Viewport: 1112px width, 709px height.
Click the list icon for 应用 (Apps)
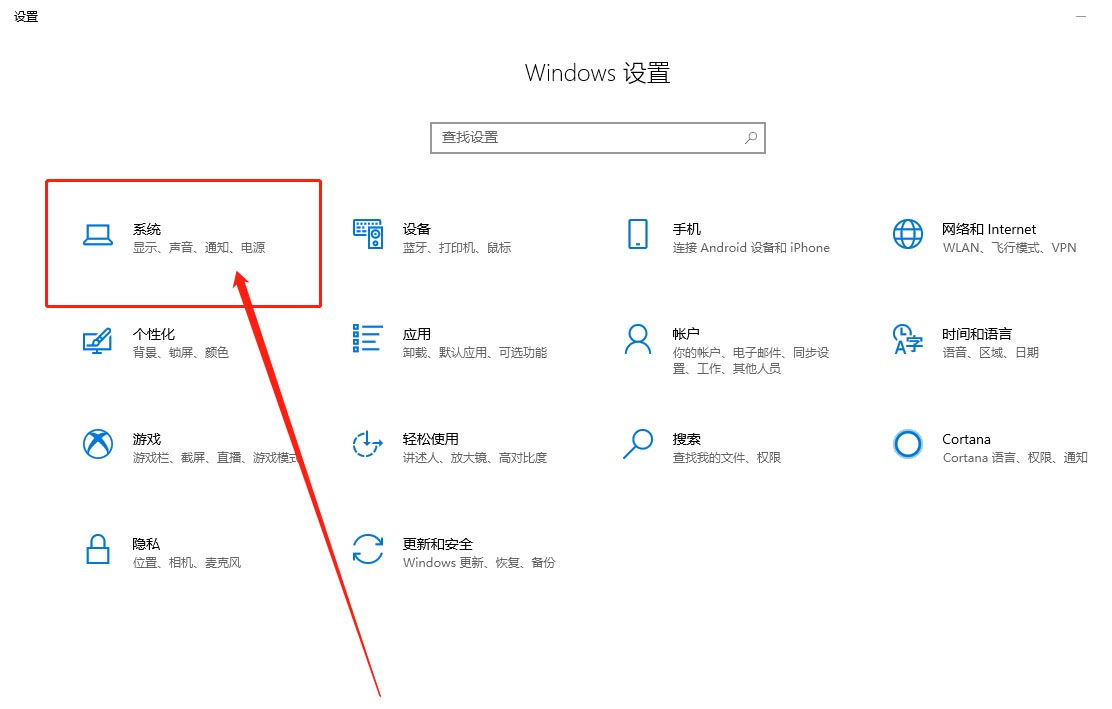click(x=368, y=339)
